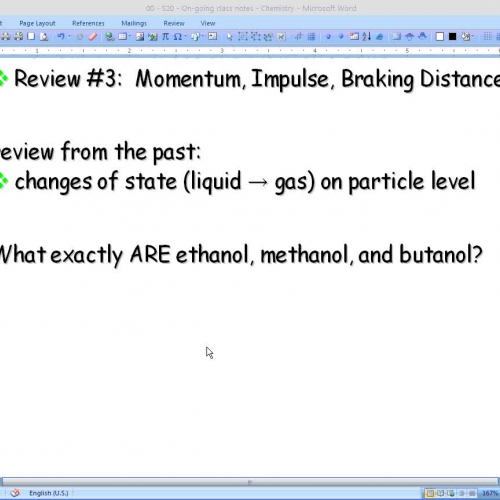This screenshot has height=500, width=500.
Task: Switch to Draft view
Action: tap(472, 493)
